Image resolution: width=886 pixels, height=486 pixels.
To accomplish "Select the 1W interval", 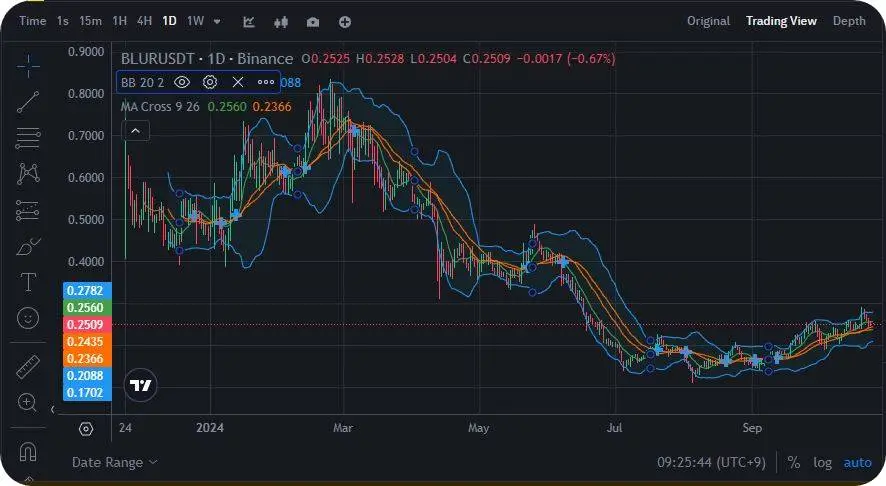I will point(196,21).
